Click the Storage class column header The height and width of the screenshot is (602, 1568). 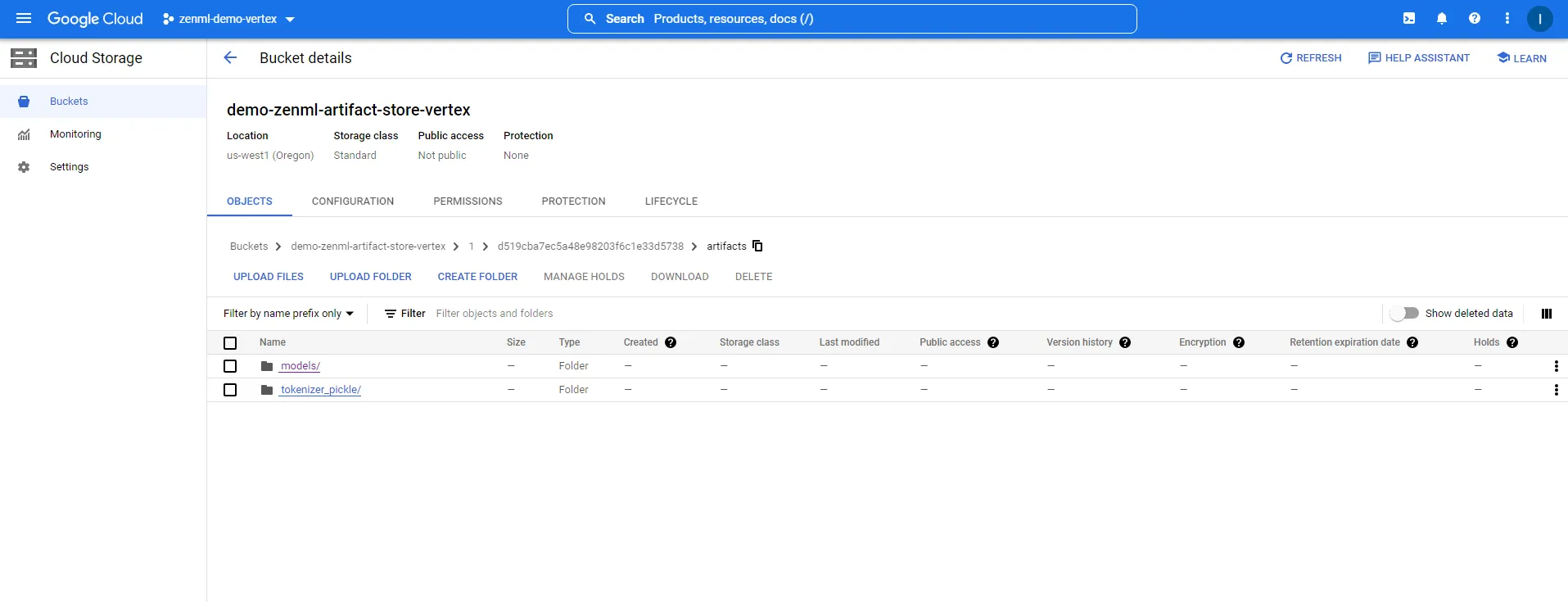tap(749, 342)
